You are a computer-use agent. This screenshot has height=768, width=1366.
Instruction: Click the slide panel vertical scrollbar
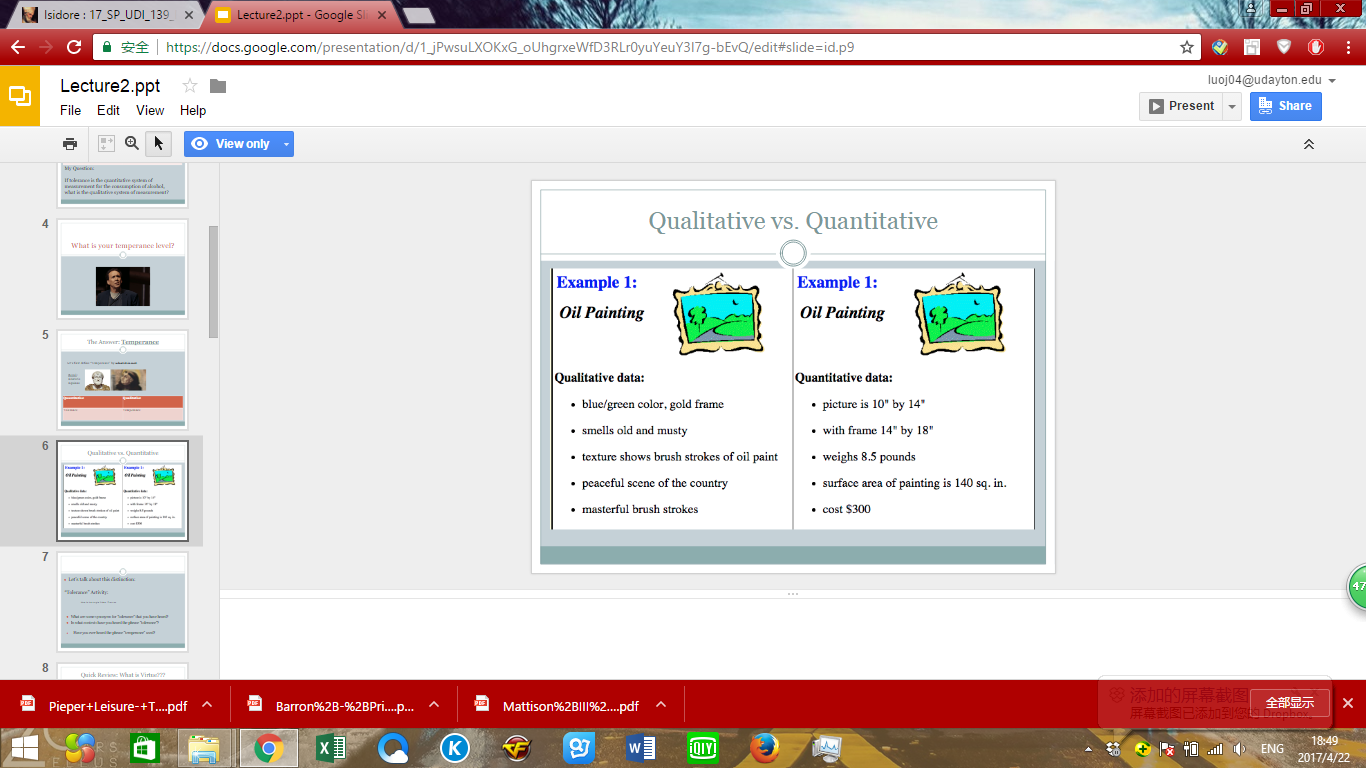tap(213, 282)
